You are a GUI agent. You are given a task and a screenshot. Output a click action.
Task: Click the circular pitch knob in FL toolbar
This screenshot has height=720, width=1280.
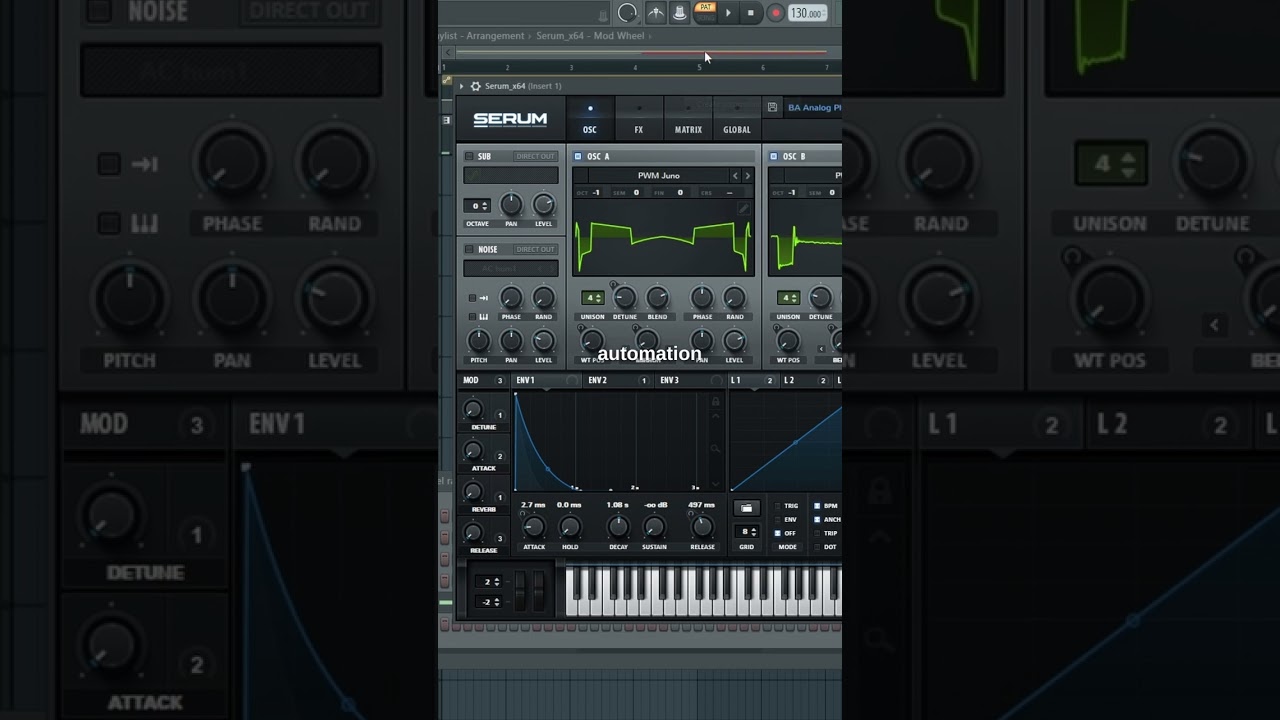[627, 13]
